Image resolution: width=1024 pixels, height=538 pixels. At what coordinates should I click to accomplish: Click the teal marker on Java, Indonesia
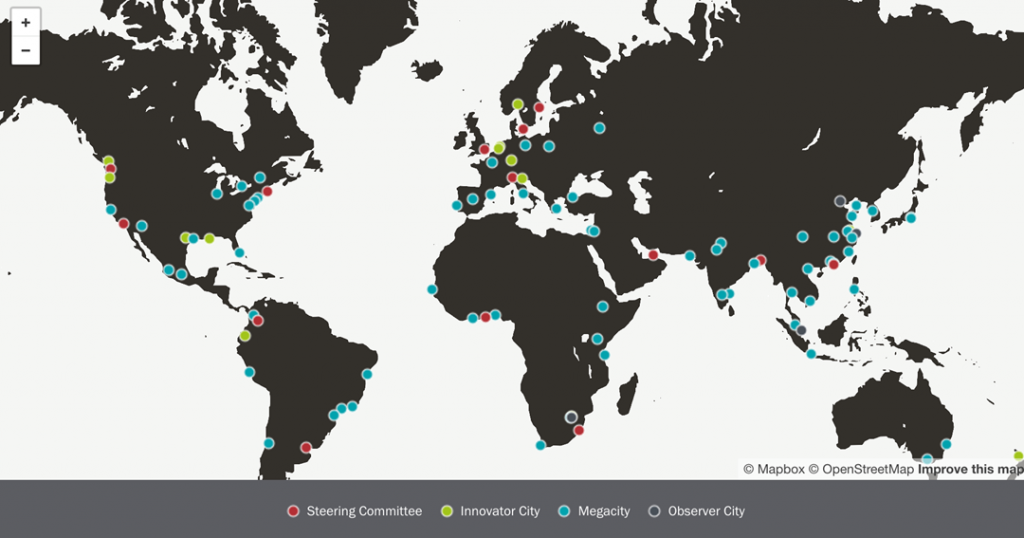point(811,354)
